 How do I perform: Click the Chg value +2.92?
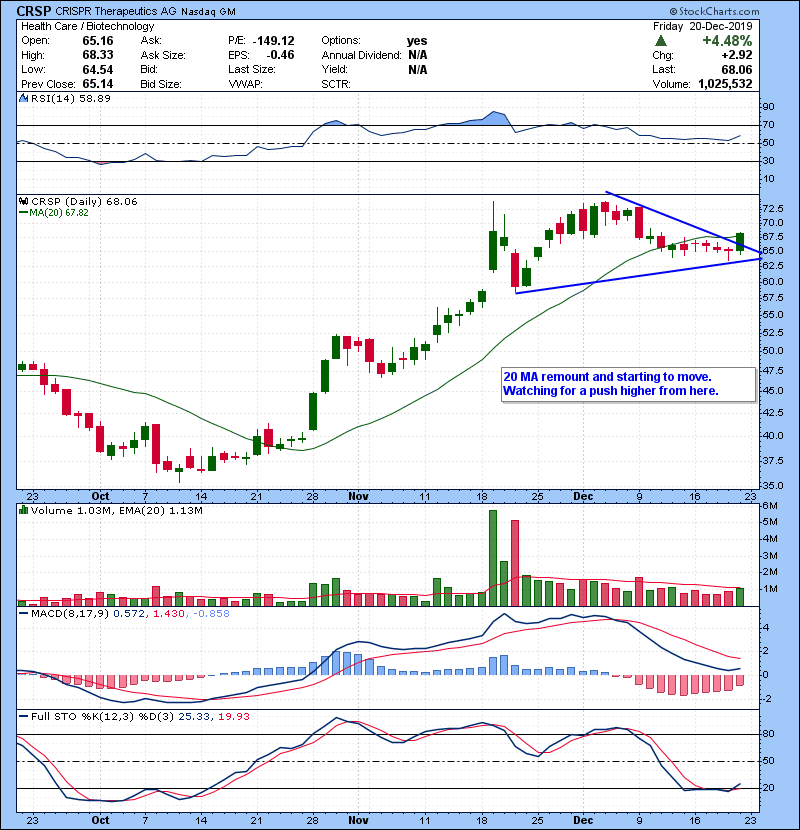736,55
